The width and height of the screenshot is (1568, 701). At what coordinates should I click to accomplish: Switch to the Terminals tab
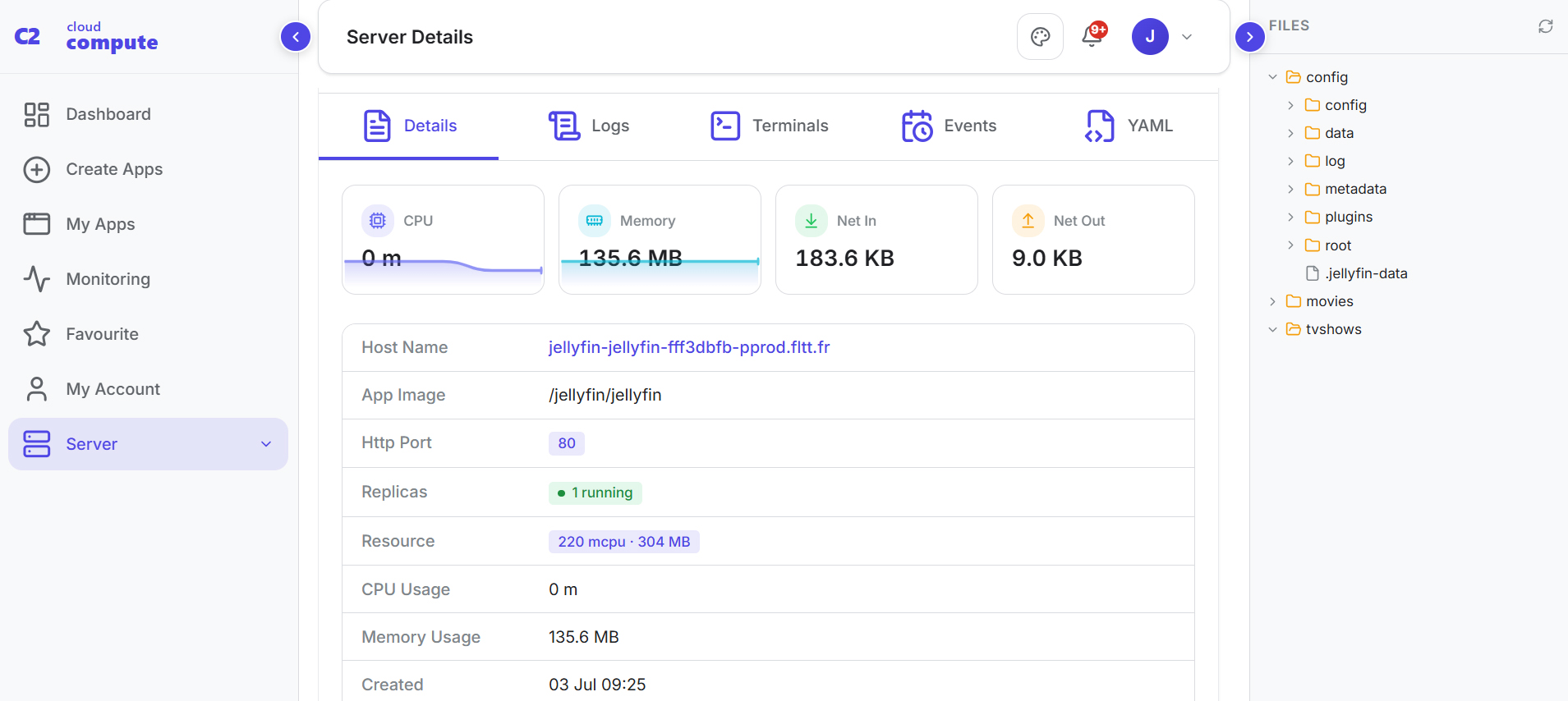[x=769, y=126]
